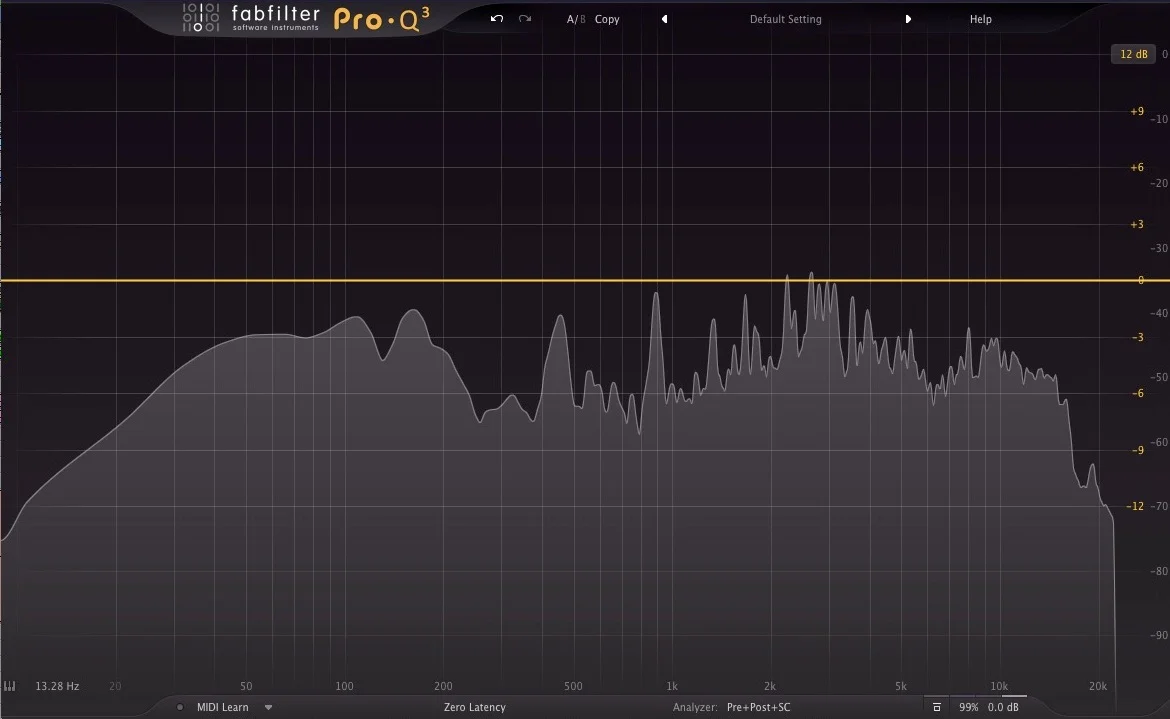The width and height of the screenshot is (1170, 719).
Task: Enable MIDI Learn
Action: [225, 707]
